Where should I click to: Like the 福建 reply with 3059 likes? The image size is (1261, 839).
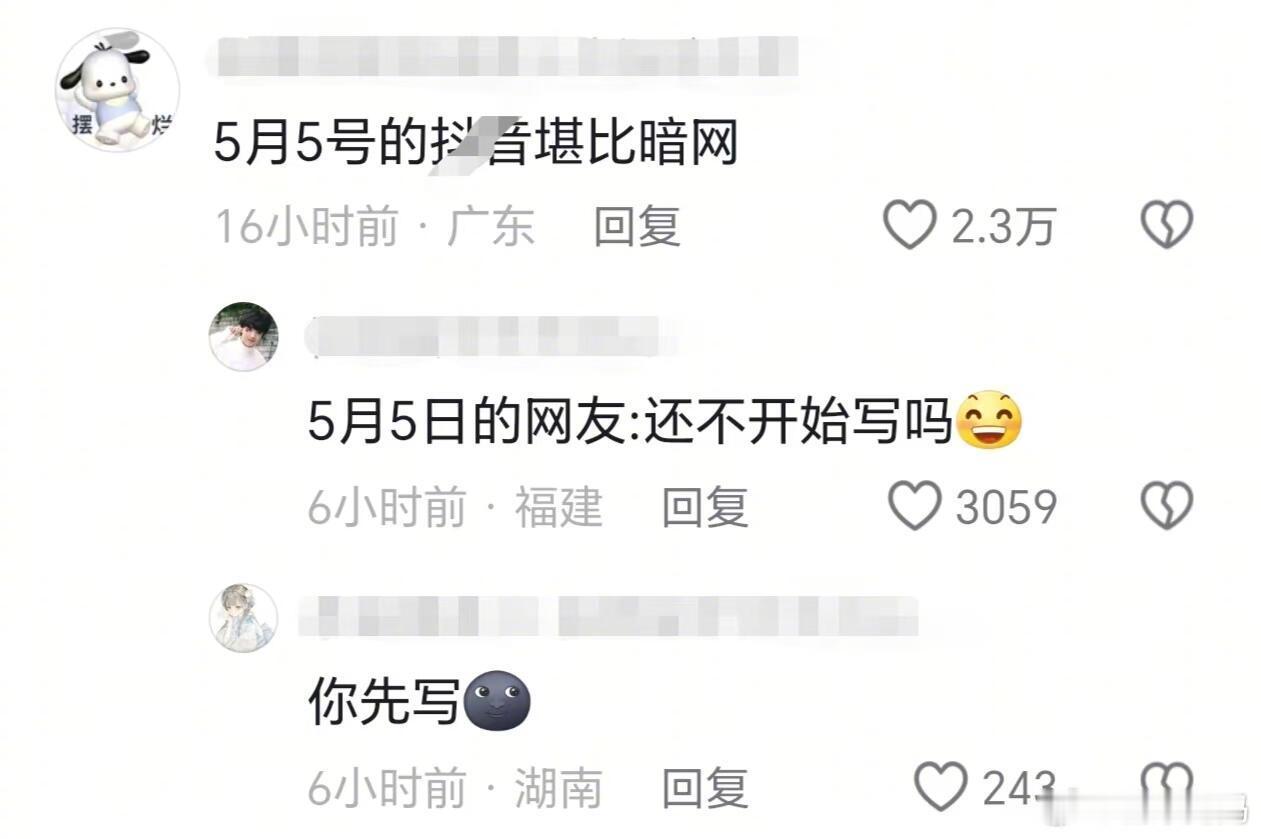pyautogui.click(x=915, y=506)
